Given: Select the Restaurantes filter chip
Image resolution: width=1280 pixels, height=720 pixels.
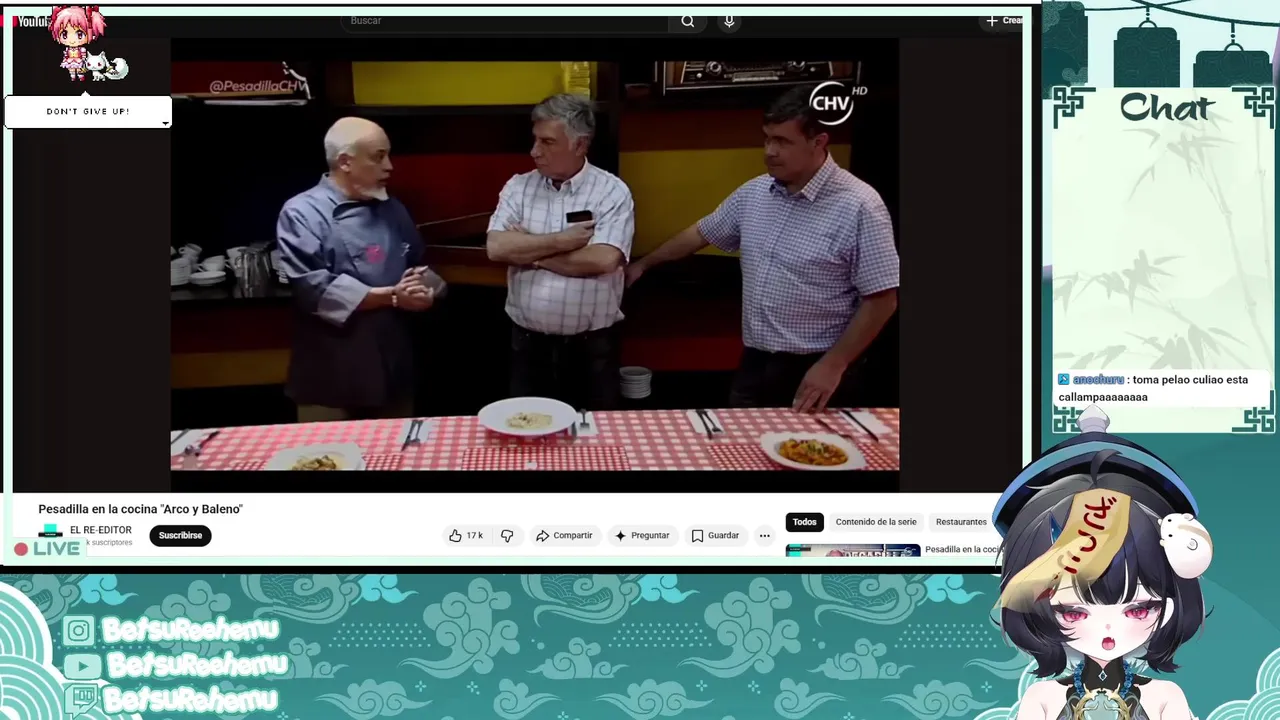Looking at the screenshot, I should tap(961, 522).
